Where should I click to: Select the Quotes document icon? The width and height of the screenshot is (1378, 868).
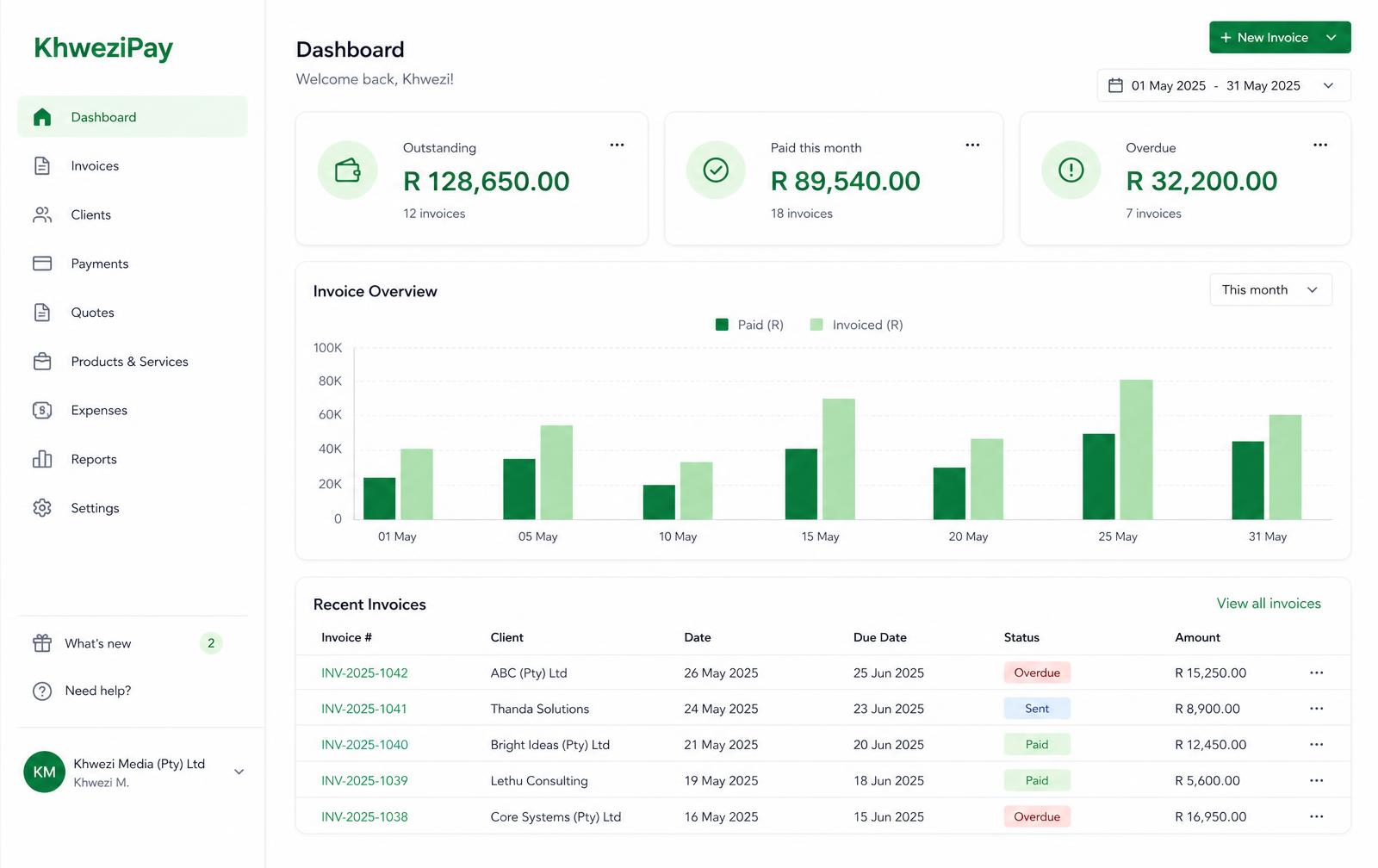pos(42,313)
